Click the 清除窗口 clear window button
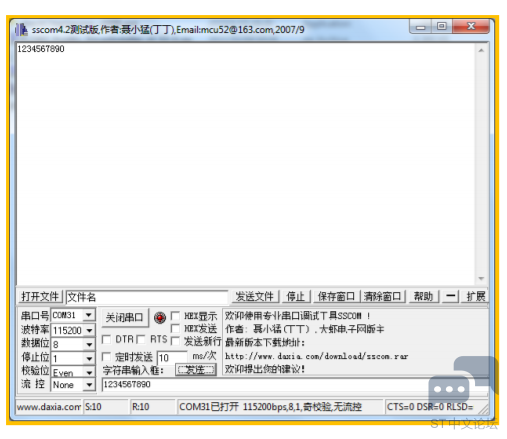 click(x=383, y=296)
